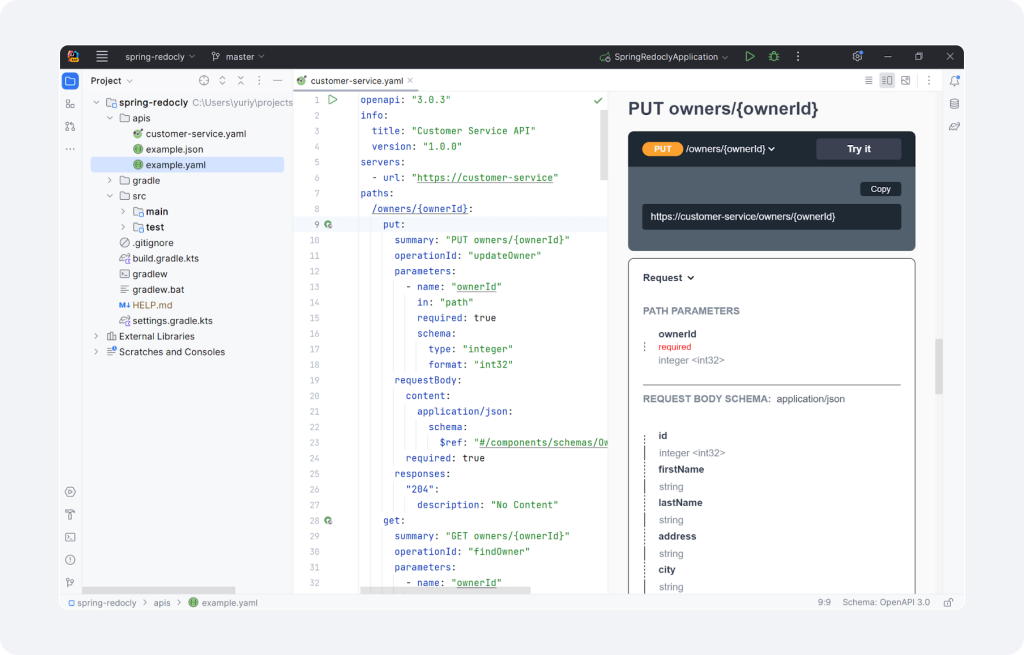This screenshot has height=655, width=1024.
Task: Open the Git tool window icon
Action: point(71,582)
